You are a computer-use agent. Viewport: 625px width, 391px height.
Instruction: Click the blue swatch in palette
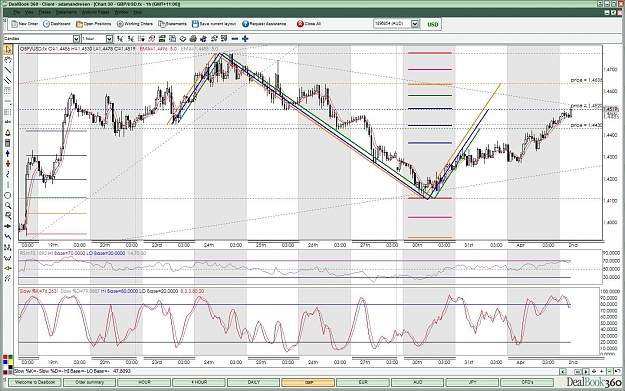5,362
